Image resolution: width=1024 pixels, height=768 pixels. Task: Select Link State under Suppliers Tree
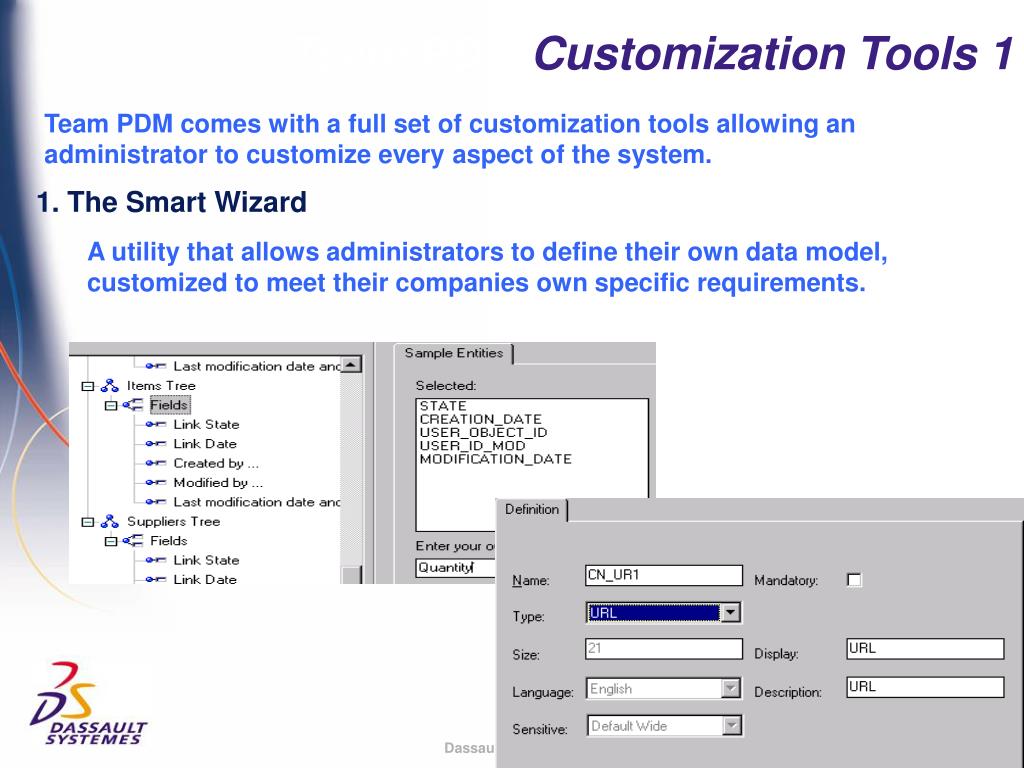pyautogui.click(x=206, y=560)
